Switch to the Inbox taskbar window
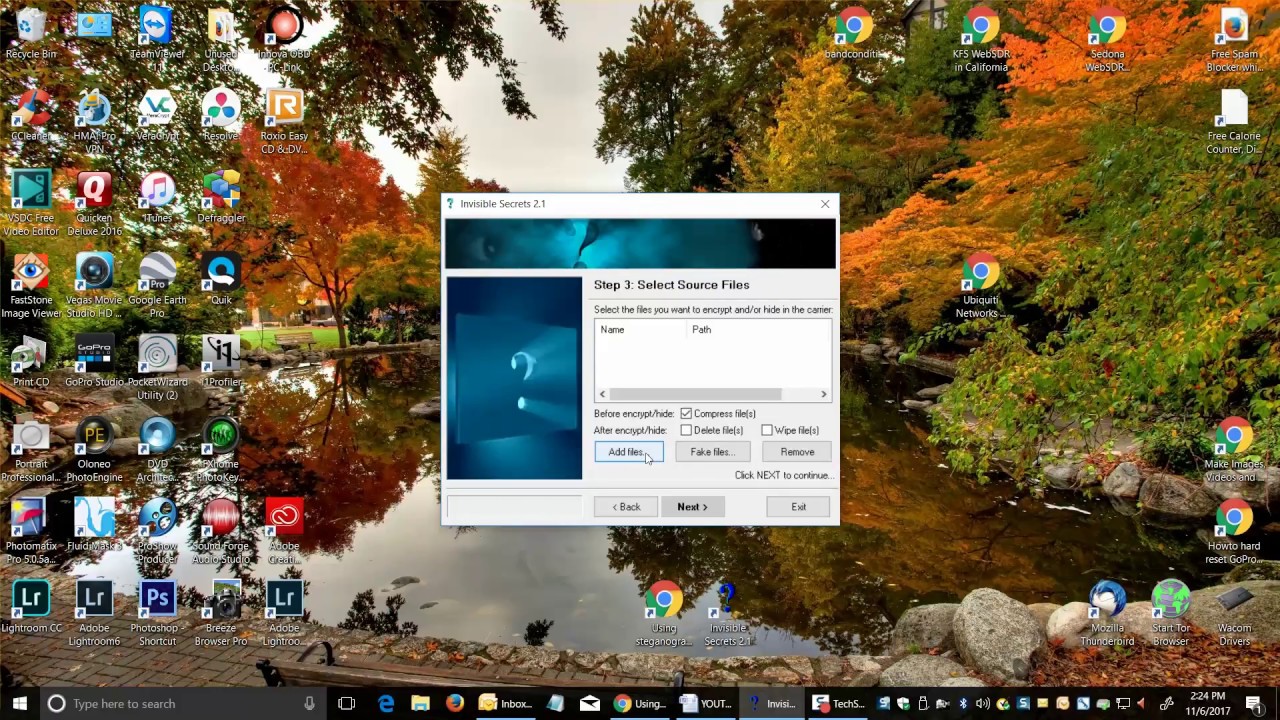 506,703
